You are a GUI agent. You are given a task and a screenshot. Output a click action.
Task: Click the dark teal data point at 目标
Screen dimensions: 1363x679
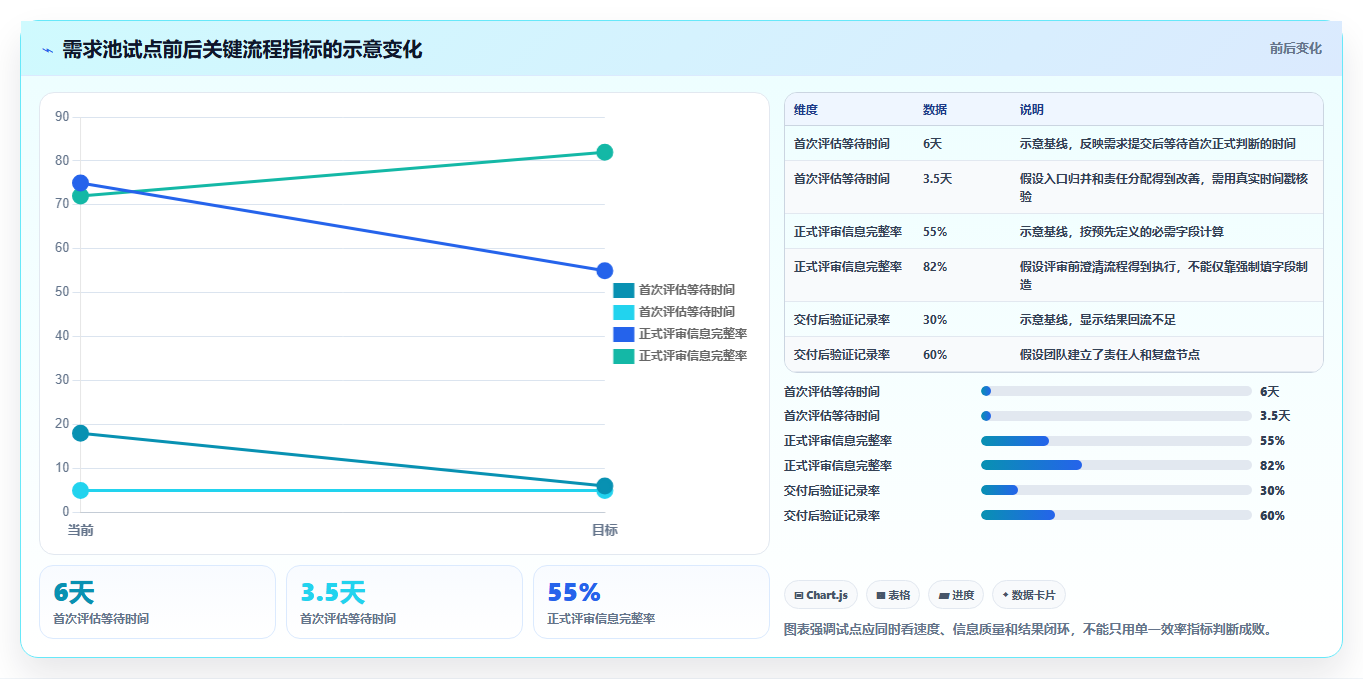coord(605,485)
